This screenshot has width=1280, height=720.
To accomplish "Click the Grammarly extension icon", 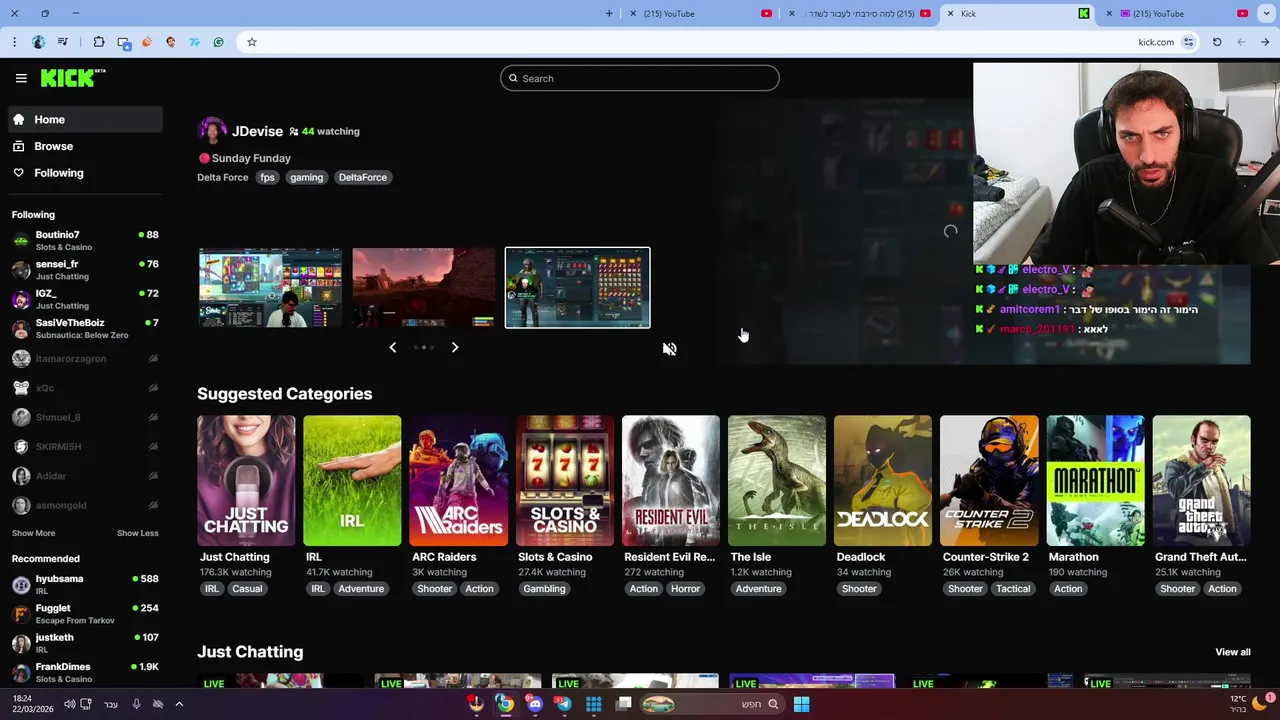I will click(x=219, y=42).
